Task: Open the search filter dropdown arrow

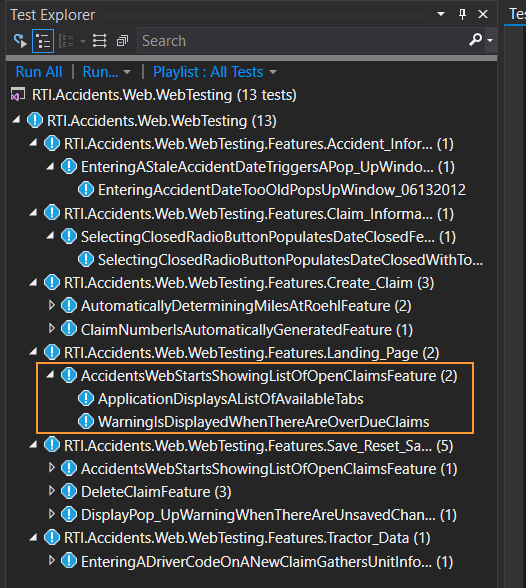Action: (490, 40)
